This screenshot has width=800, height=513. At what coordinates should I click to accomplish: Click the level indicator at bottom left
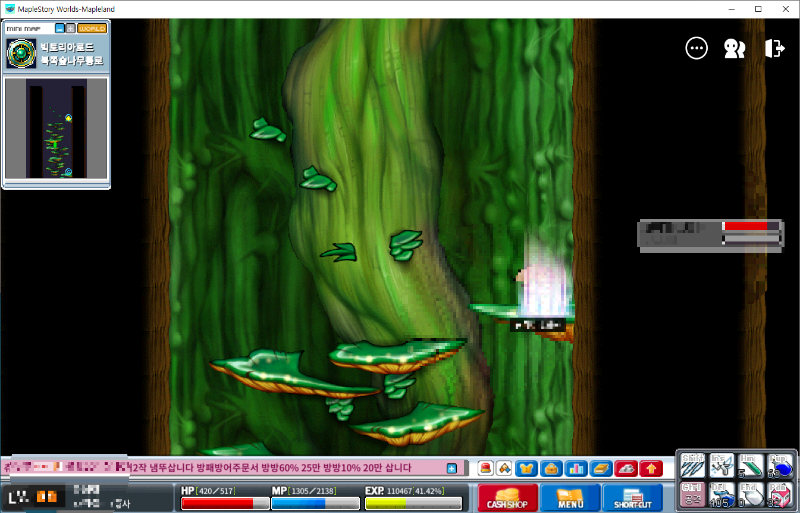tap(33, 497)
